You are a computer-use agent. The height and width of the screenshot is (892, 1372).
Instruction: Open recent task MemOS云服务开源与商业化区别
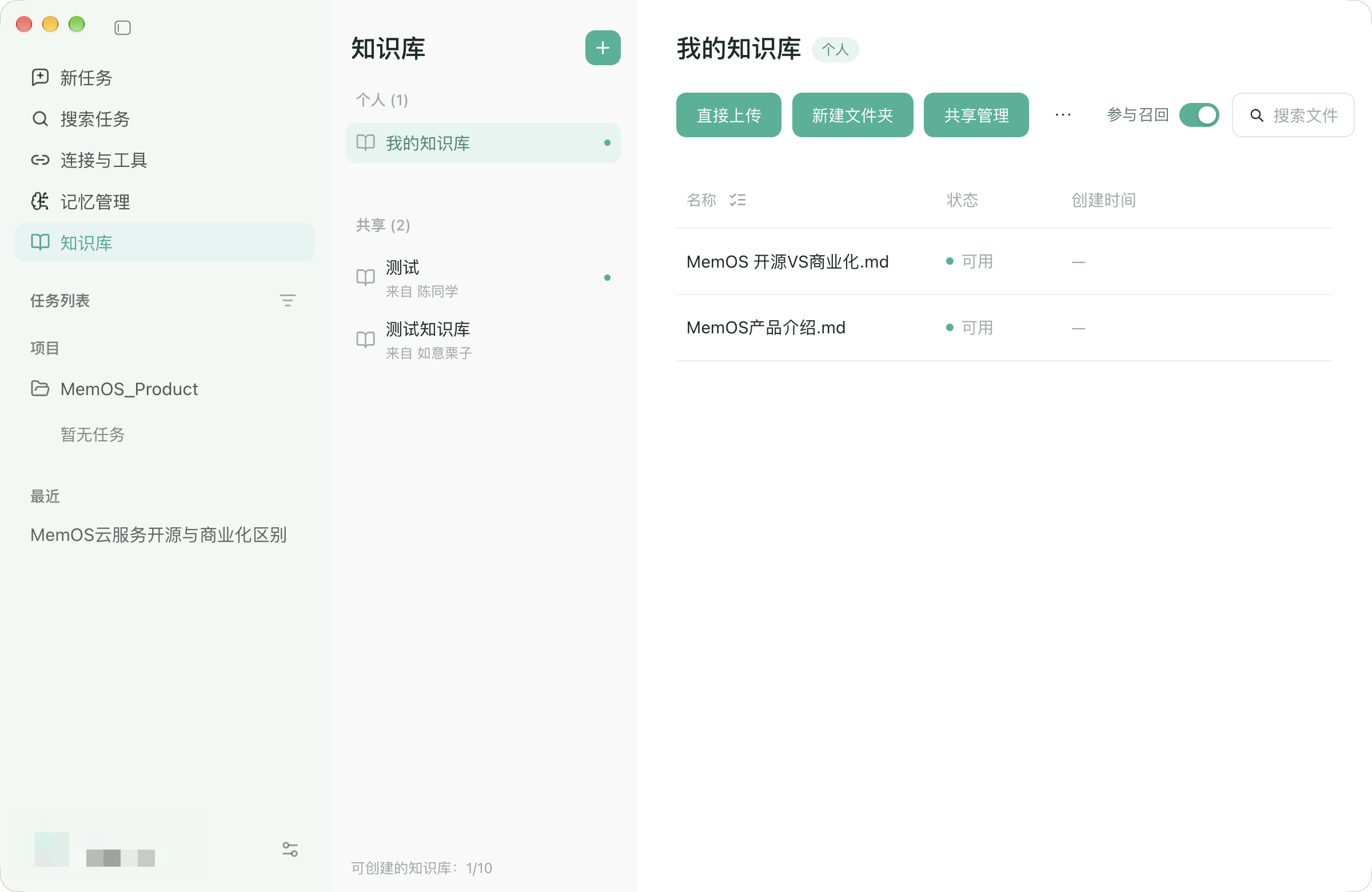click(158, 535)
